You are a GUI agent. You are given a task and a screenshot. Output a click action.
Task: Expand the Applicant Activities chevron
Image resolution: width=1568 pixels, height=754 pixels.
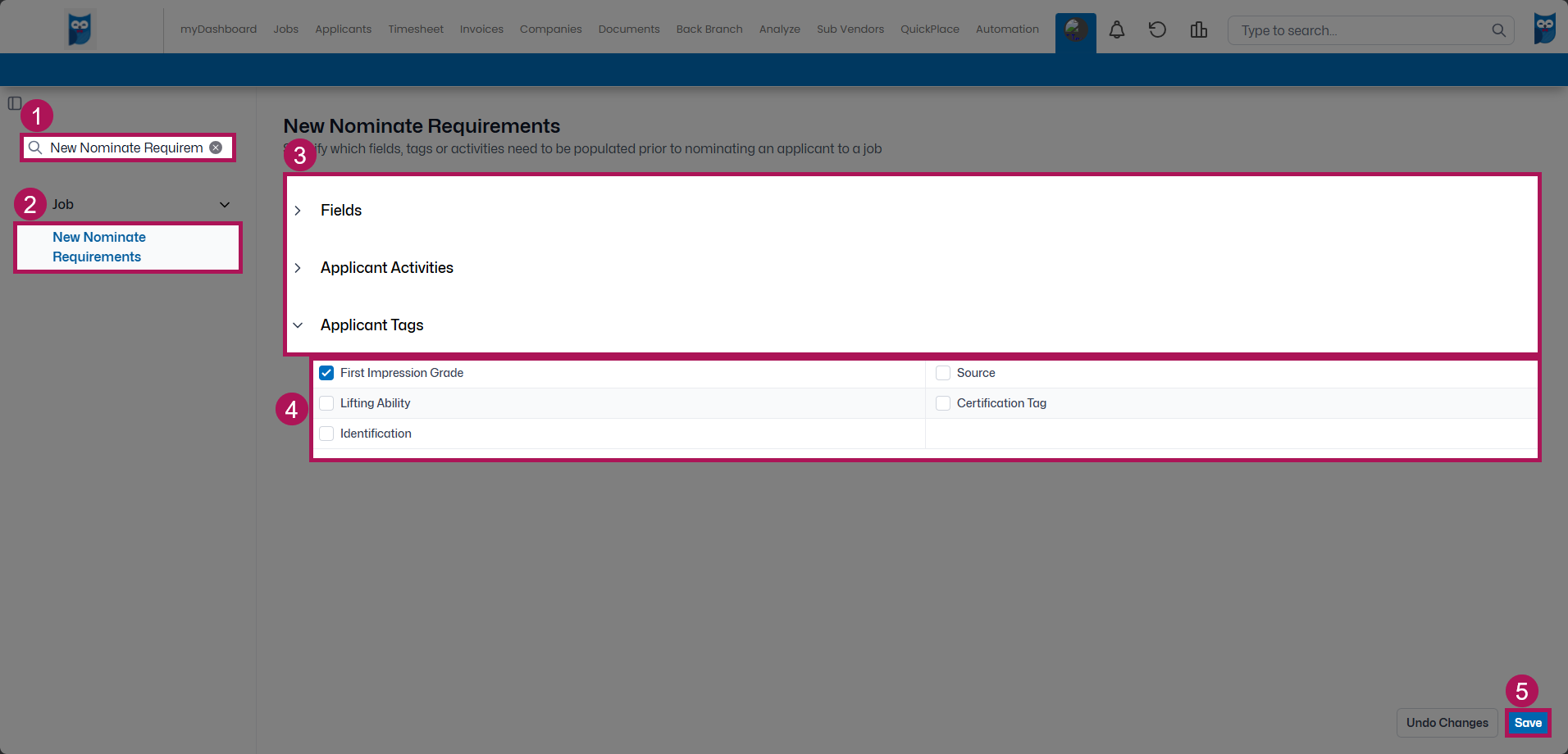(x=298, y=268)
